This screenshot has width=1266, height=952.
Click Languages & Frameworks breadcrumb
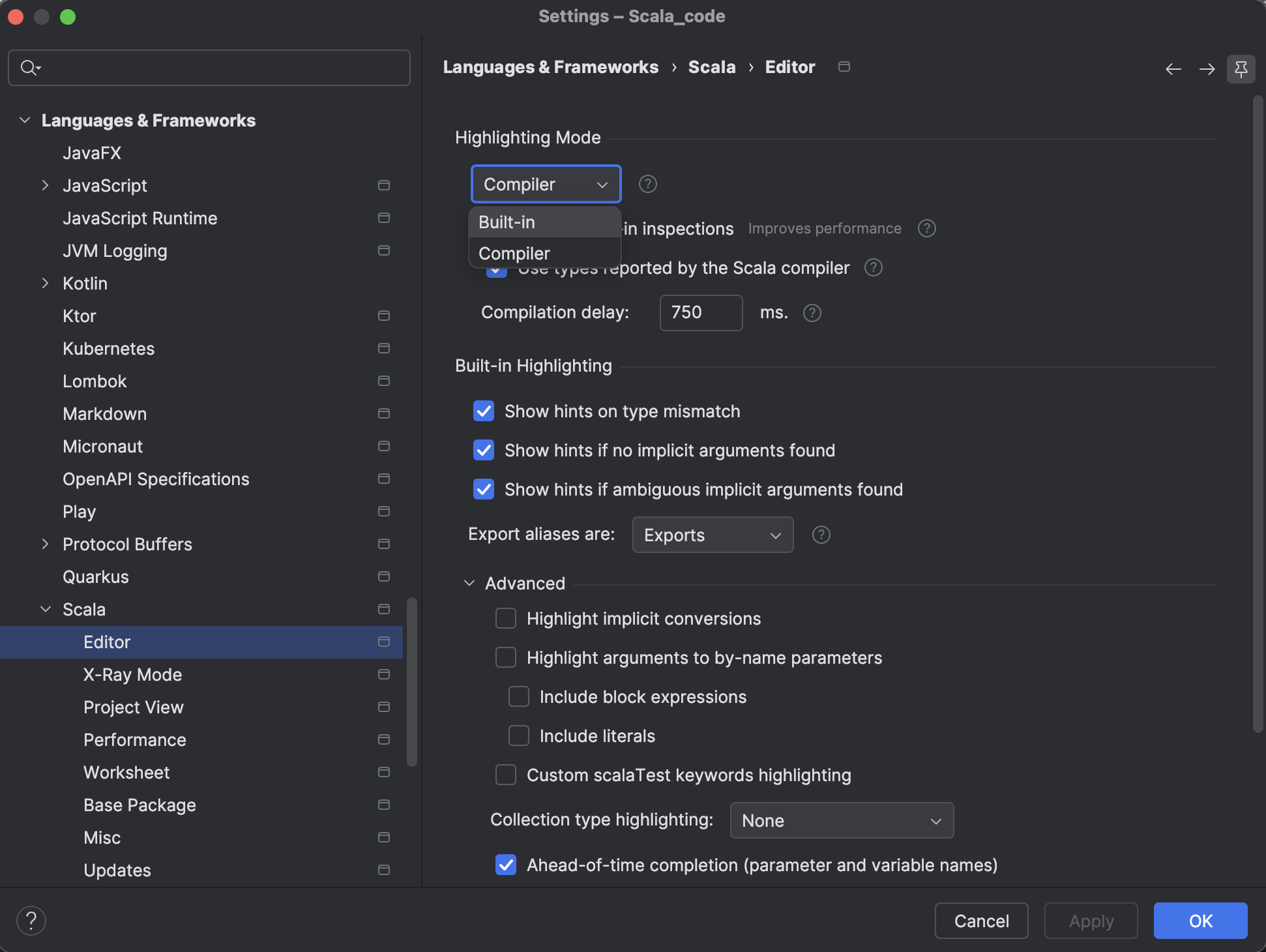[551, 67]
